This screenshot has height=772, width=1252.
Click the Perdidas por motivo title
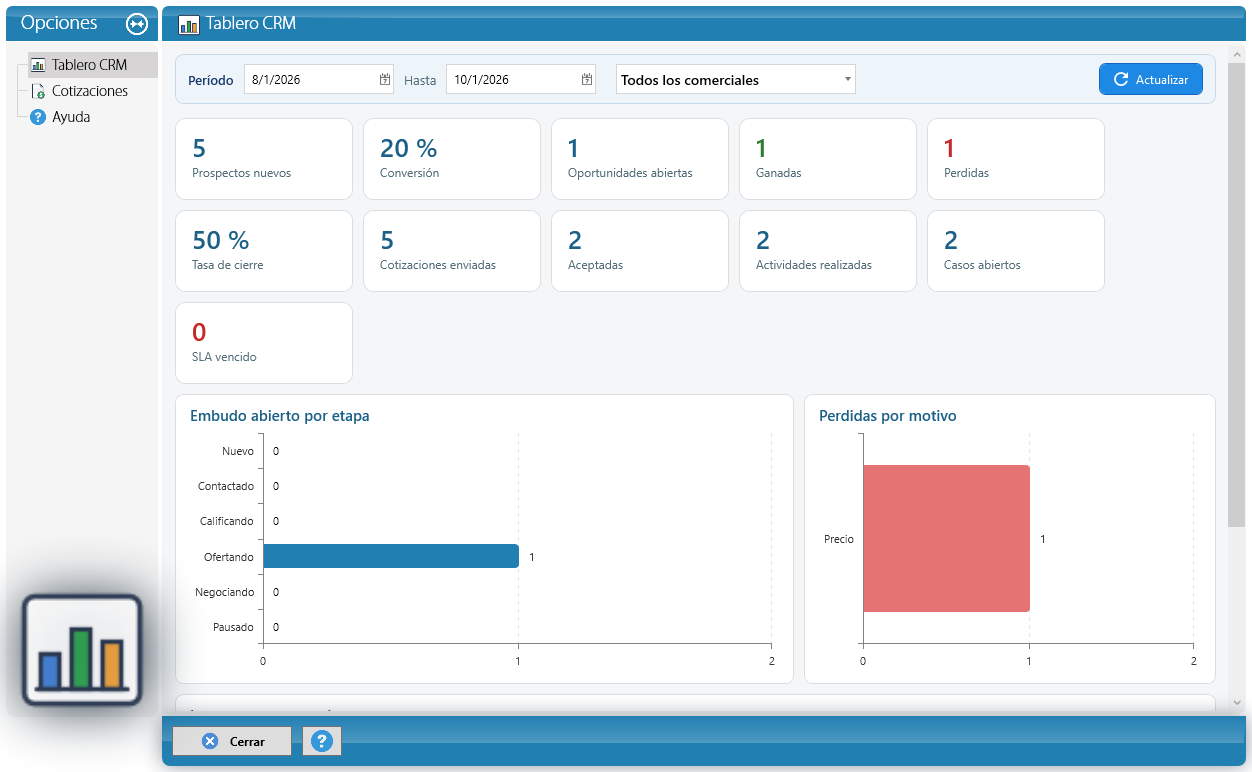pos(888,416)
